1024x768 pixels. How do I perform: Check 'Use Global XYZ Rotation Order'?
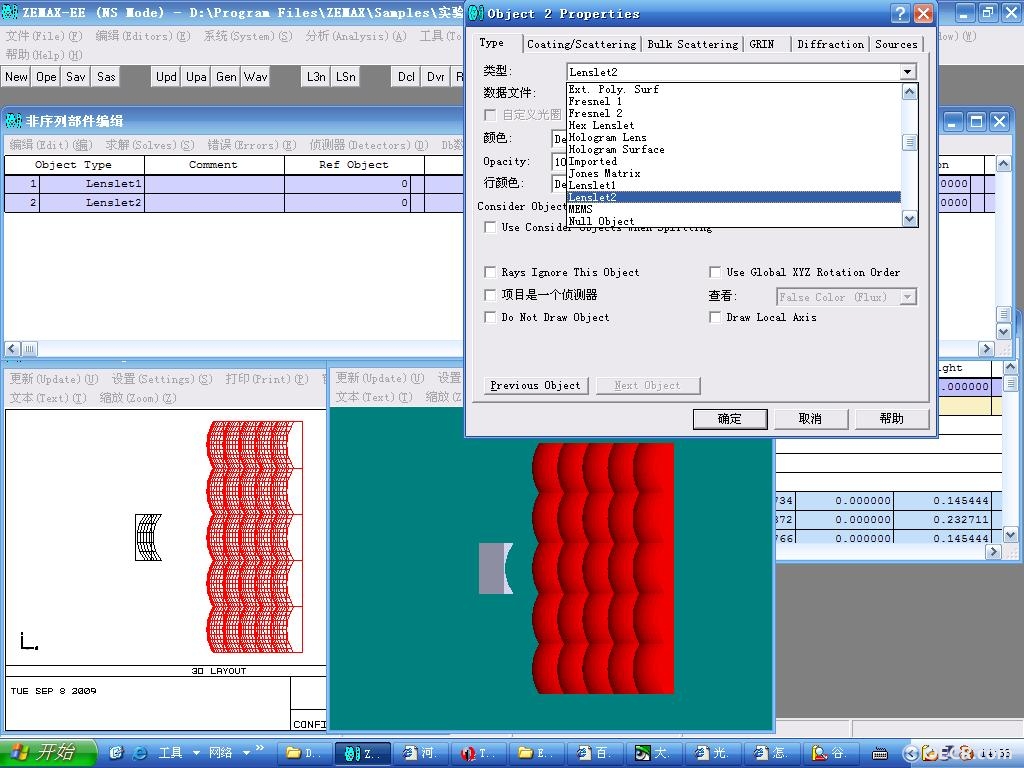(x=715, y=272)
